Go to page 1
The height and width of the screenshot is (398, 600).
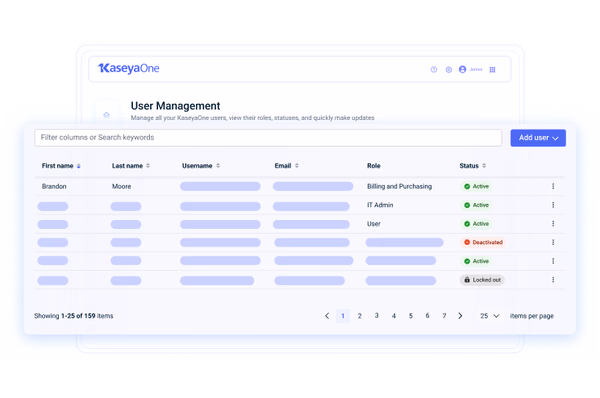[x=343, y=316]
